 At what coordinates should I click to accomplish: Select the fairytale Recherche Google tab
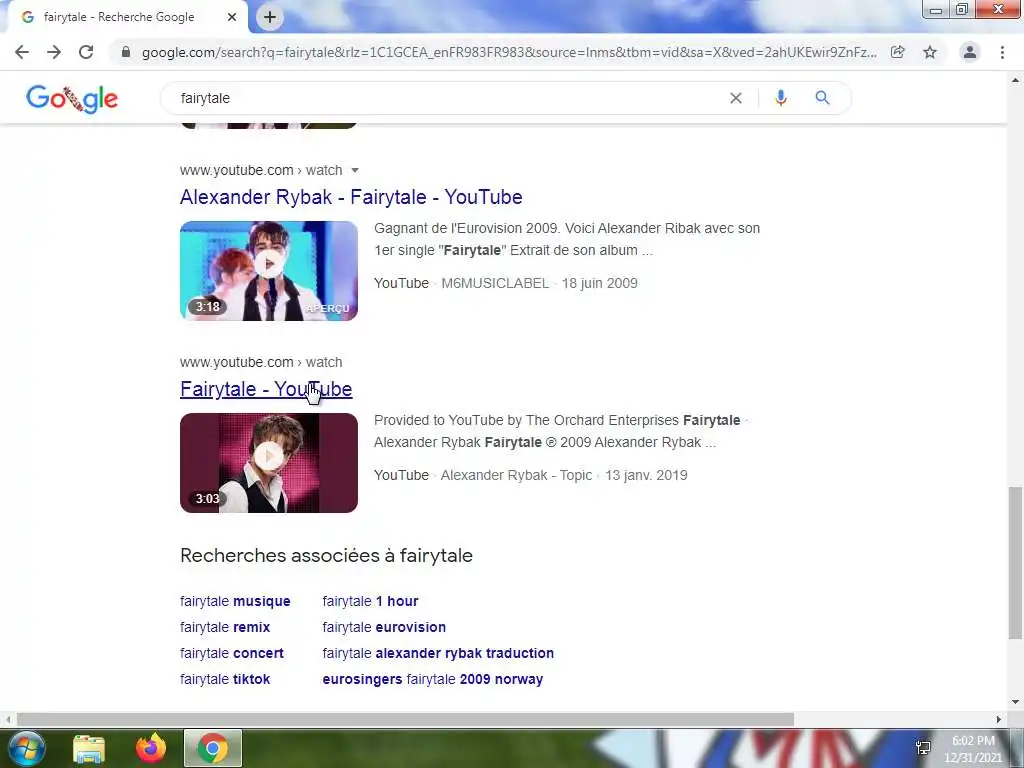point(119,18)
